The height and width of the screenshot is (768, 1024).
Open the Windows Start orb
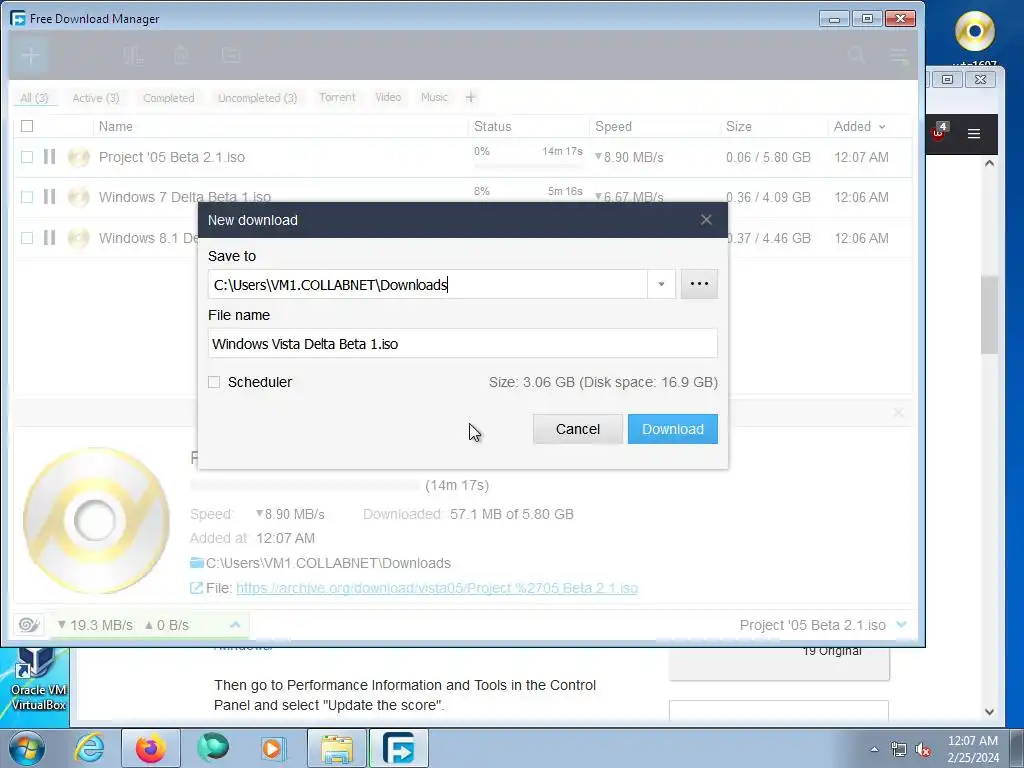(x=27, y=748)
